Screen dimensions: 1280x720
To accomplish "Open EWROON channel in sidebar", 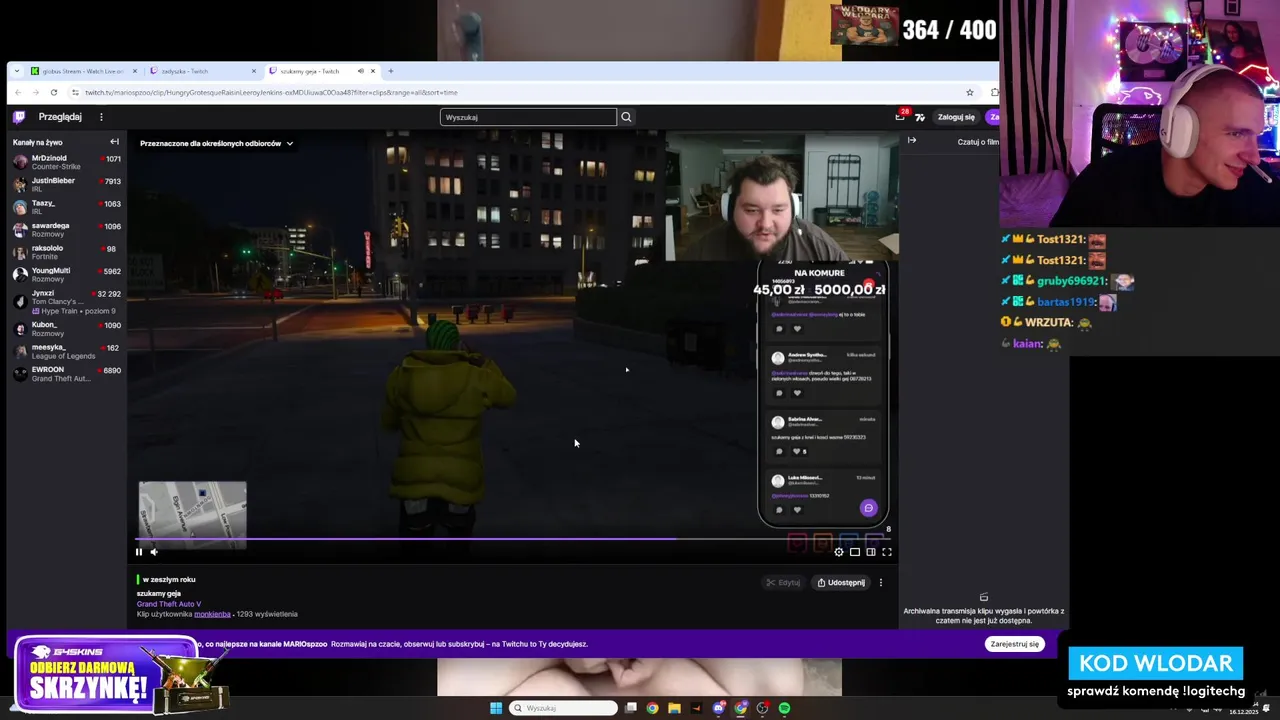I will pyautogui.click(x=66, y=374).
